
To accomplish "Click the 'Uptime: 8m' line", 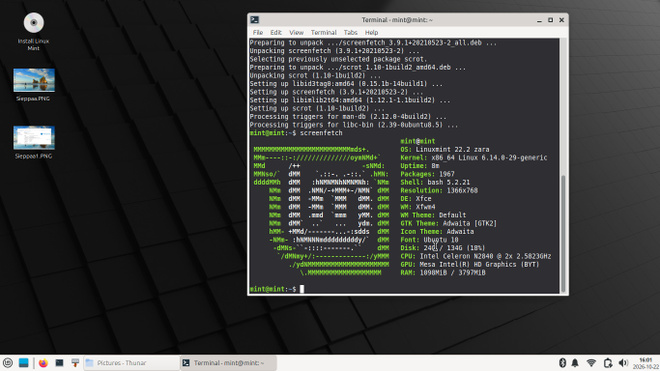I will click(420, 166).
